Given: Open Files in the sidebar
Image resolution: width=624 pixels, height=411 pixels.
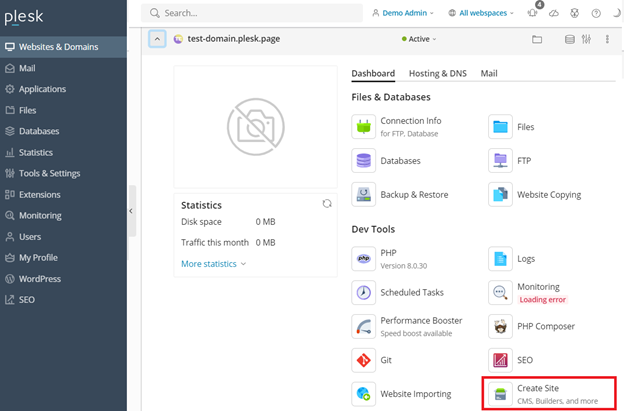Looking at the screenshot, I should pyautogui.click(x=63, y=110).
